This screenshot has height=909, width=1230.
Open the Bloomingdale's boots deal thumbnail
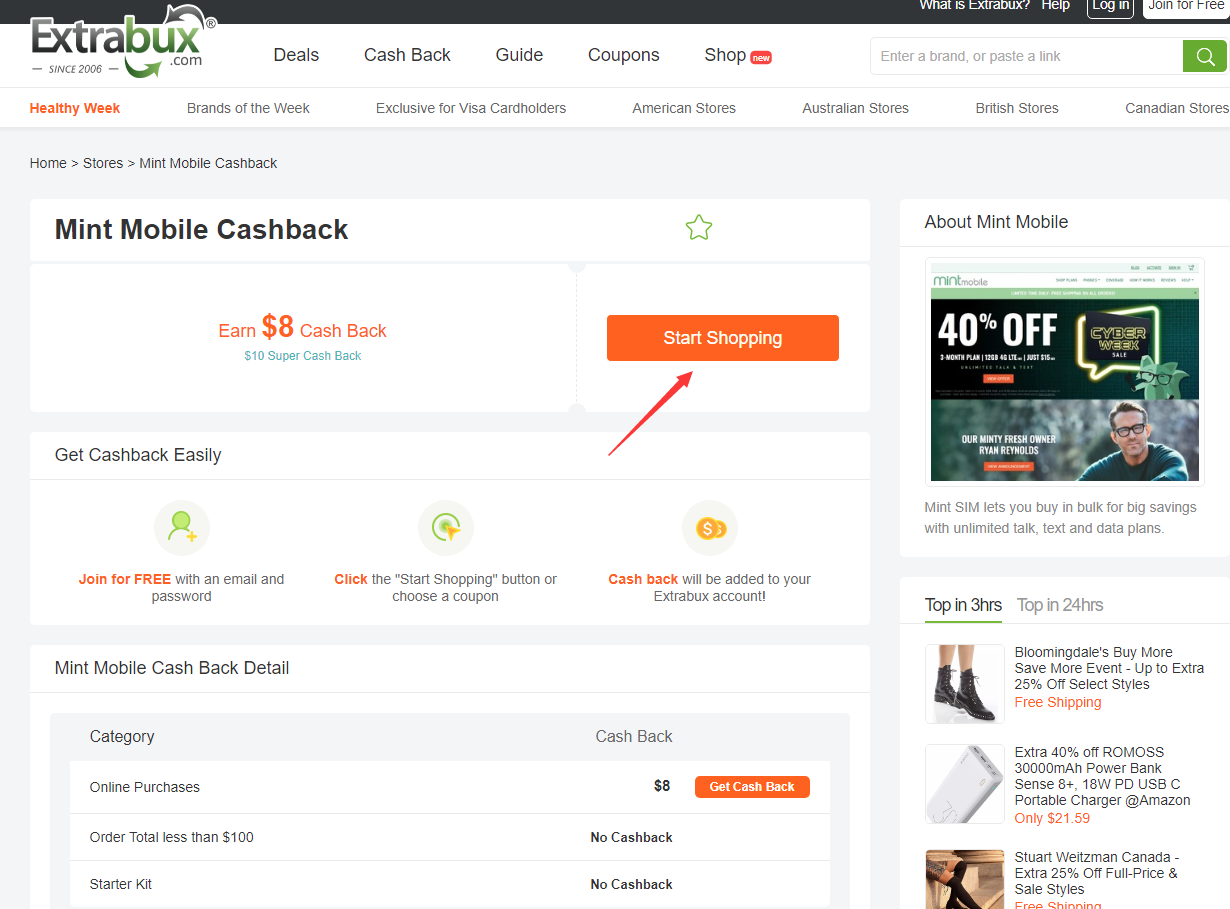[x=965, y=684]
